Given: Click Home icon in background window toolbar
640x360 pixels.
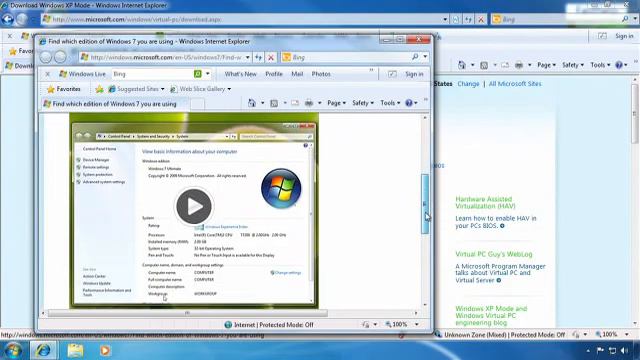Looking at the screenshot, I should [x=462, y=65].
